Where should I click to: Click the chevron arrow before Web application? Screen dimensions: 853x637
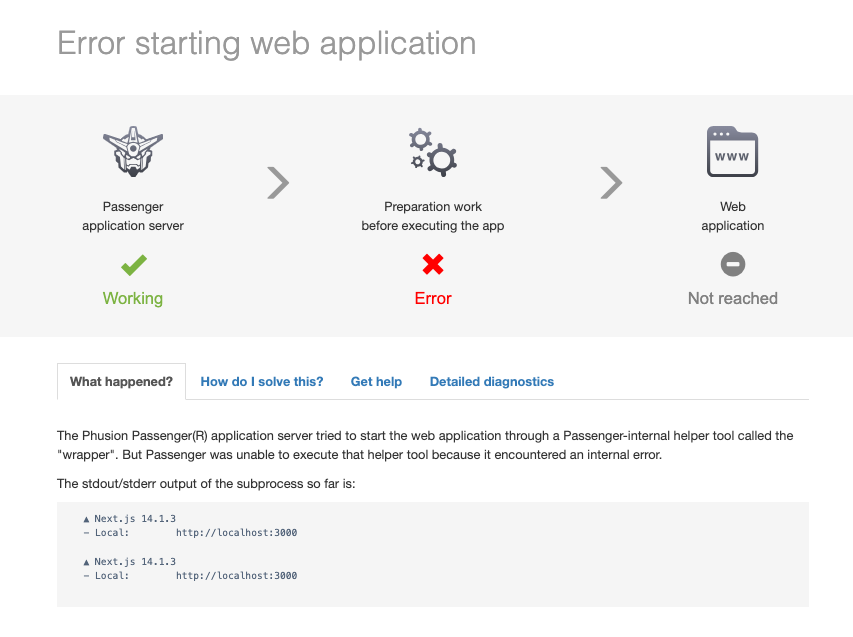[611, 183]
